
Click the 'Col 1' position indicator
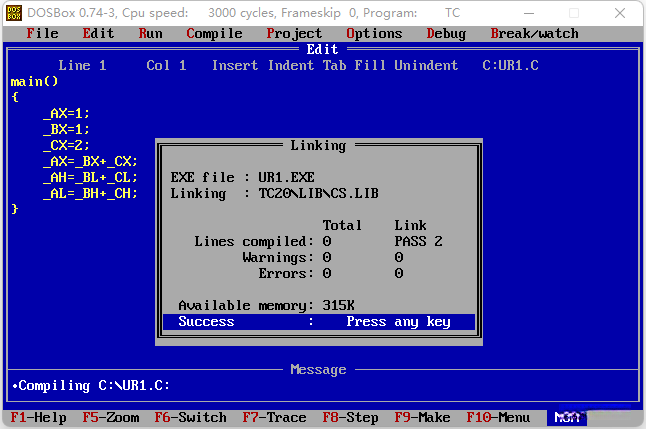pyautogui.click(x=166, y=66)
